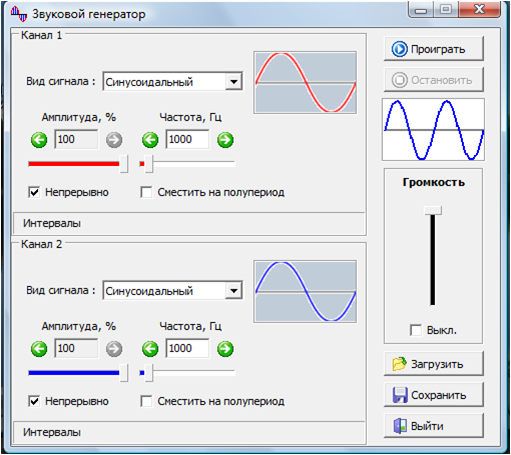The image size is (511, 455).
Task: Click the red sine waveform preview
Action: click(305, 82)
